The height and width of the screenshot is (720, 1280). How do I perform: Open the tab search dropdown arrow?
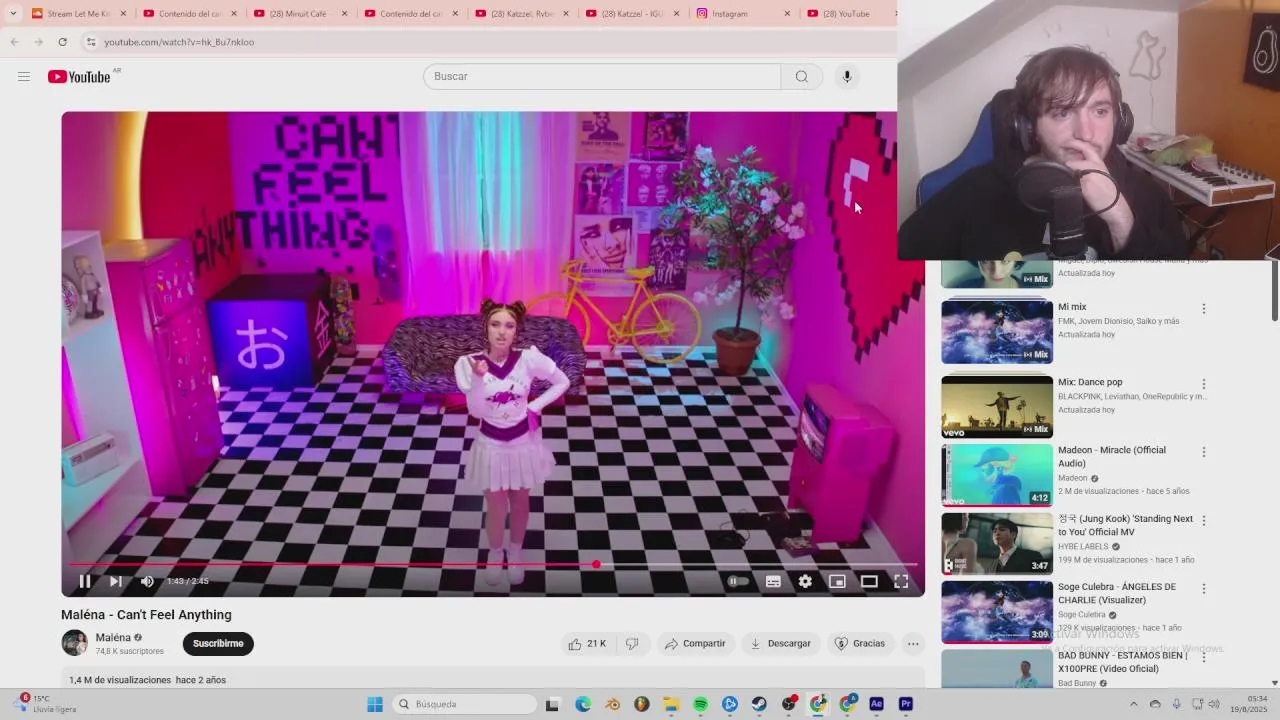point(13,14)
